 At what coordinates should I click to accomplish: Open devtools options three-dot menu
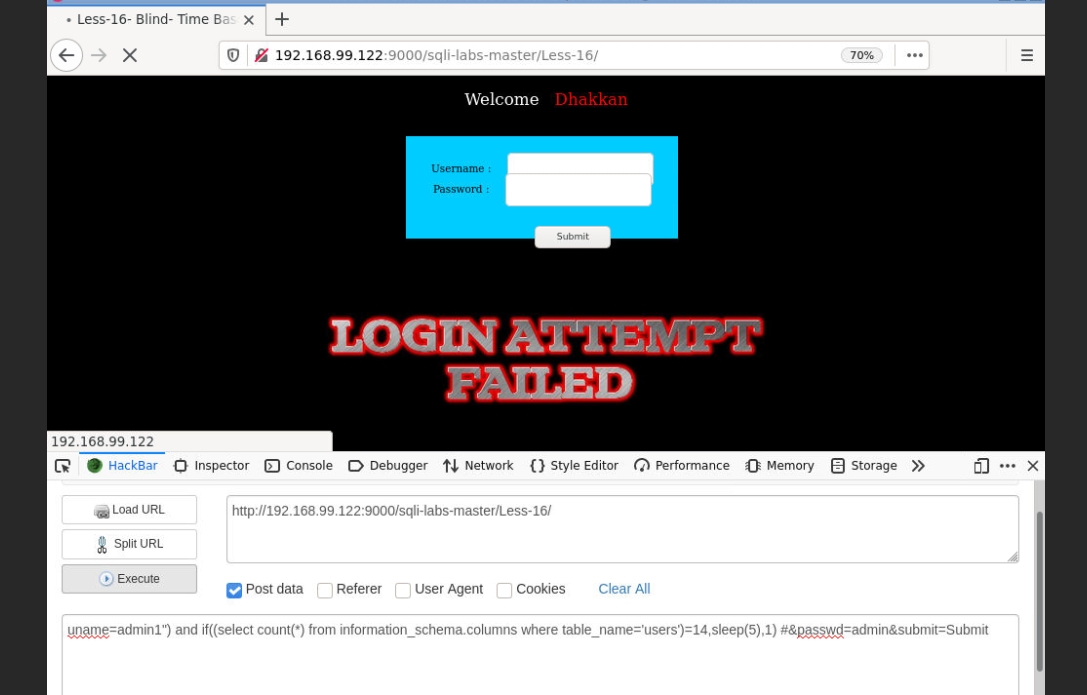point(1007,466)
